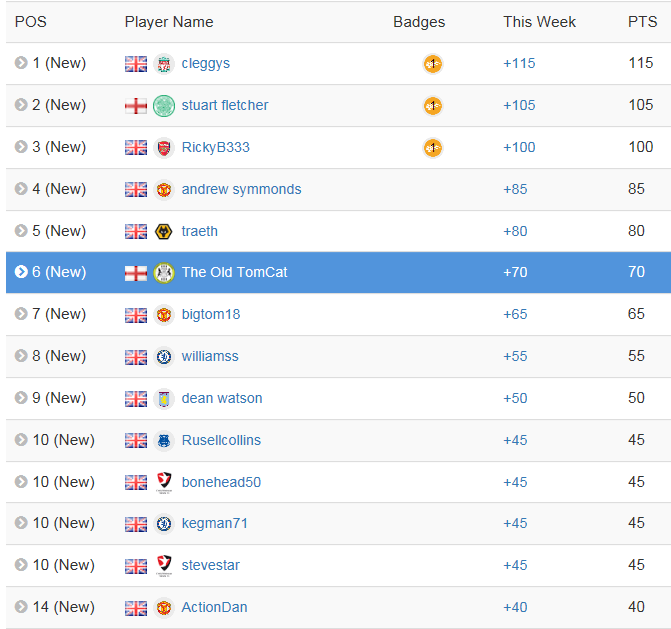
Task: Sort by the PTS column header
Action: coord(642,22)
